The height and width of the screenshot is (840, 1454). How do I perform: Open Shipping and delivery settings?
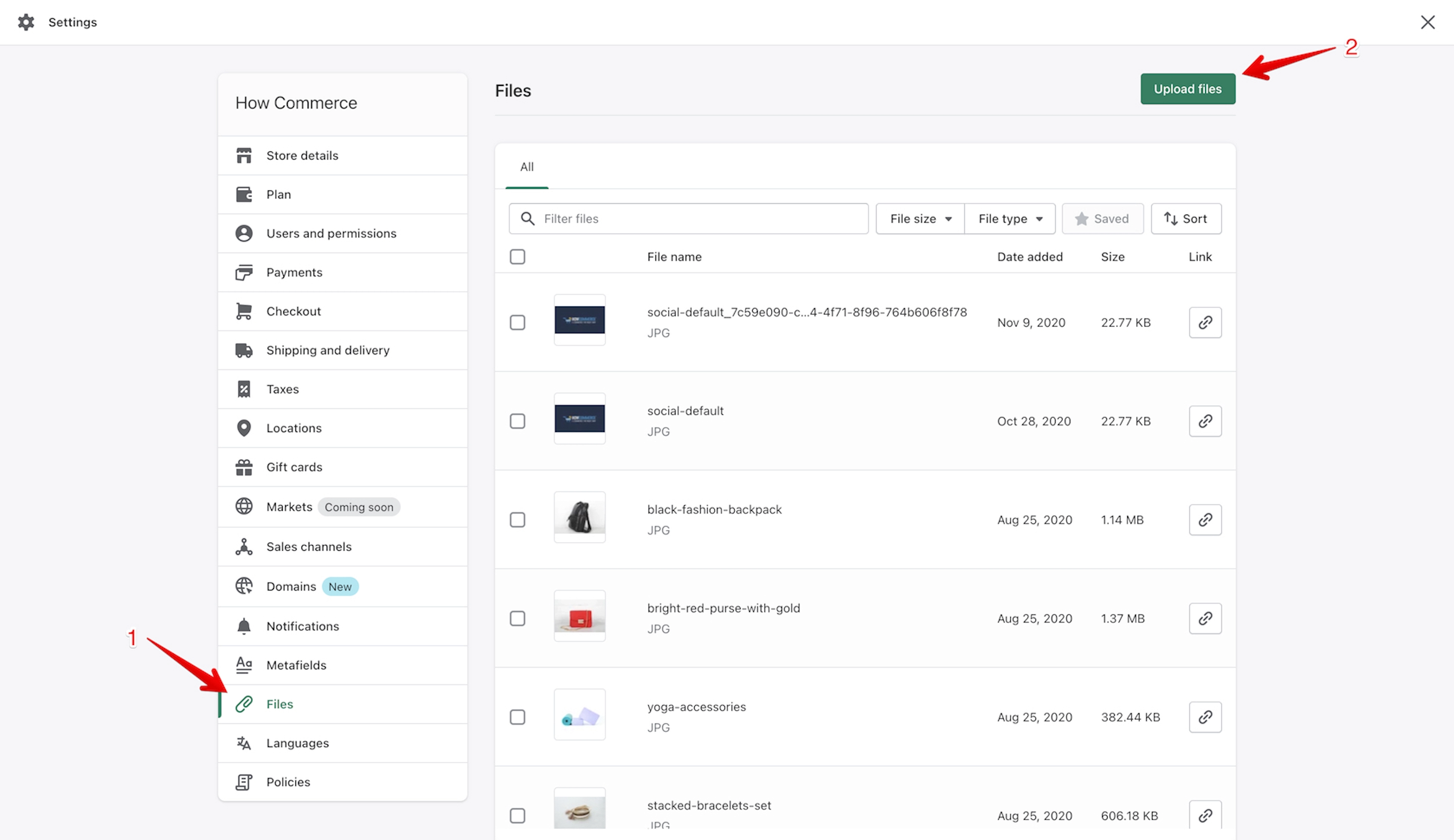(343, 350)
